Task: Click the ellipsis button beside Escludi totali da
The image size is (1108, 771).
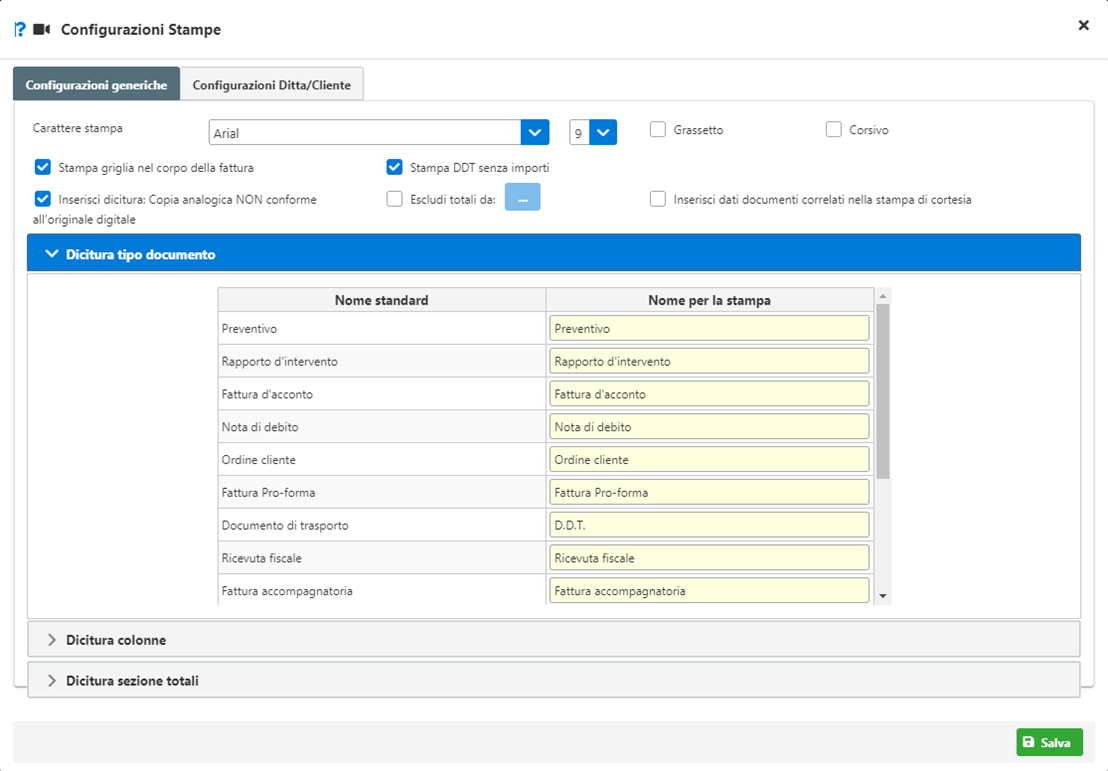Action: click(x=522, y=197)
